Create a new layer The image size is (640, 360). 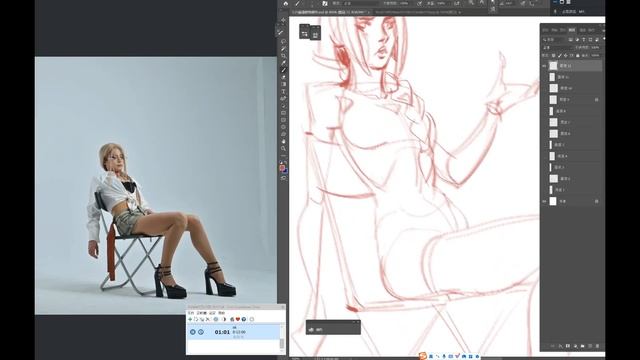(590, 346)
